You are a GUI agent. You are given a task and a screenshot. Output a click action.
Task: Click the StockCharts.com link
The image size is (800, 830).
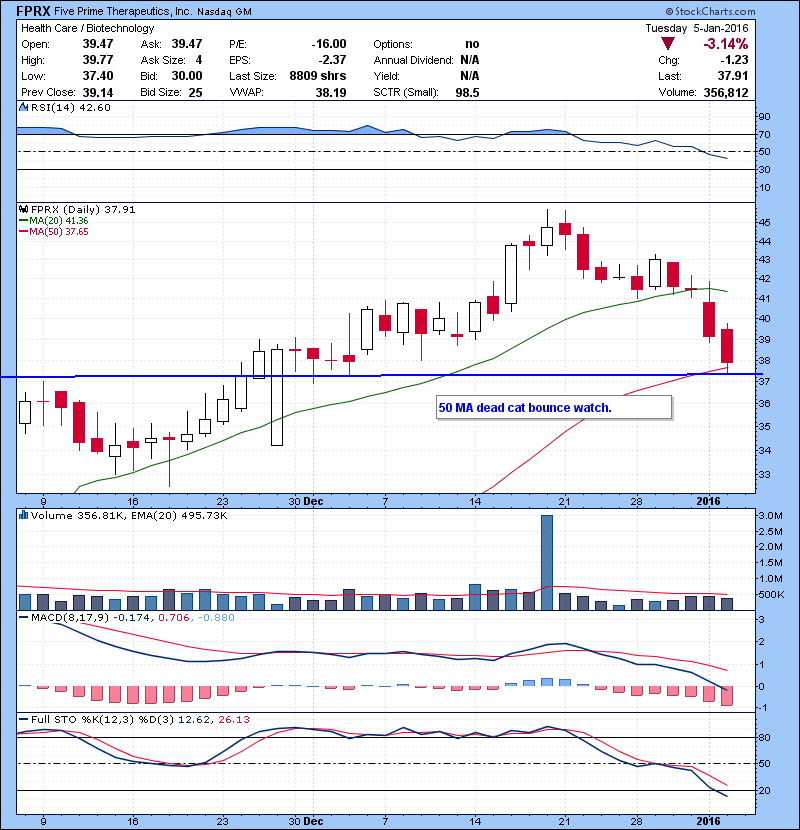point(711,11)
